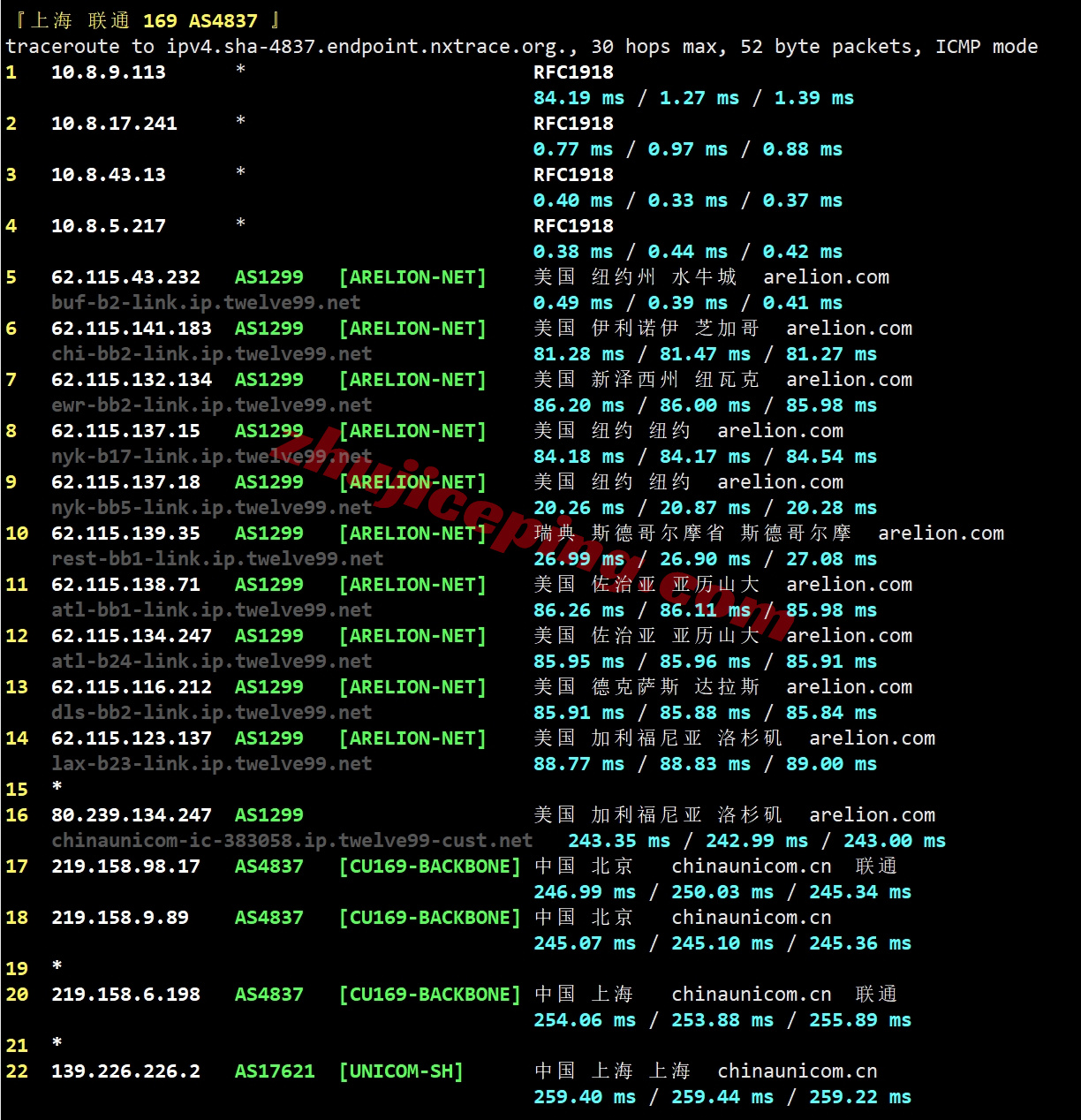The height and width of the screenshot is (1120, 1081).
Task: Click latency 88.77 ms on hop 14
Action: 578,764
